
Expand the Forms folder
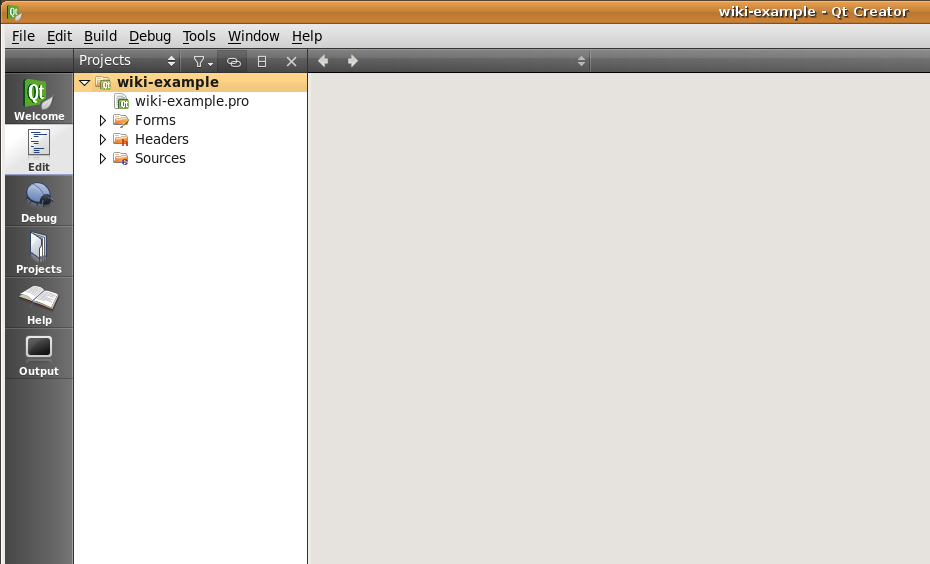(x=102, y=121)
